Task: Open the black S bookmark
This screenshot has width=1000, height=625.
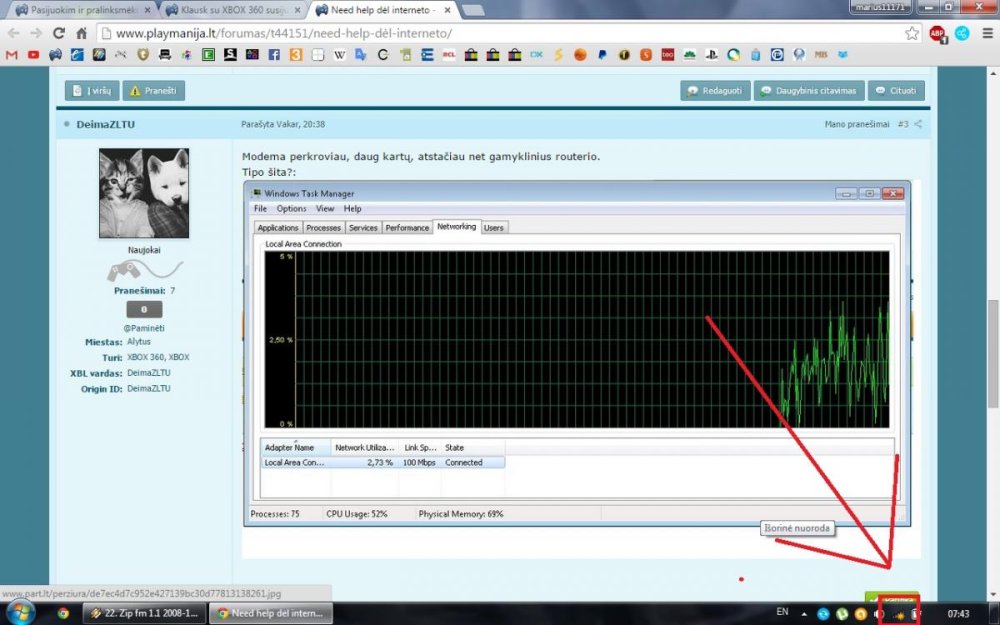Action: (230, 55)
